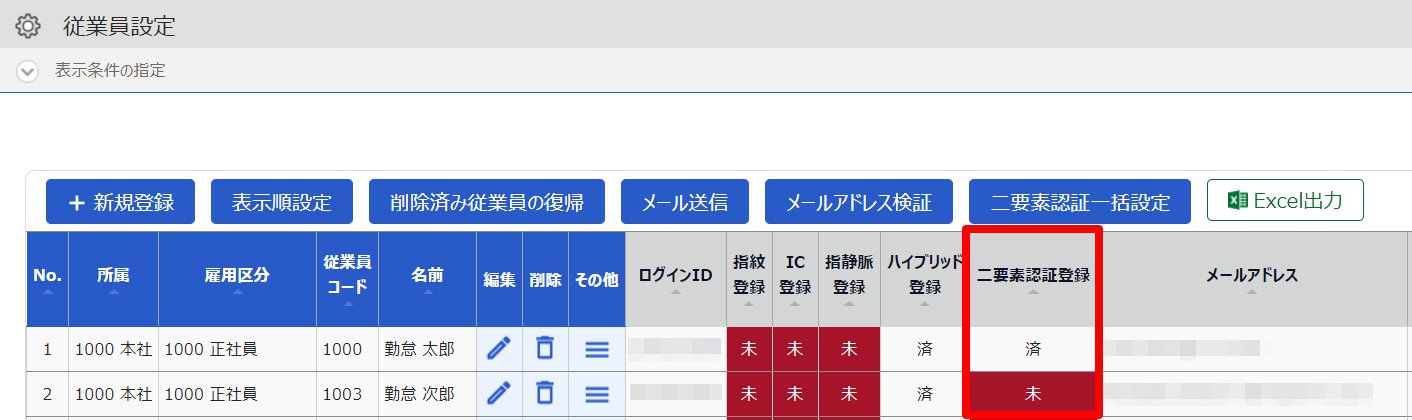Screen dimensions: 1412x420
Task: Sort by 所属 column header
Action: 113,279
